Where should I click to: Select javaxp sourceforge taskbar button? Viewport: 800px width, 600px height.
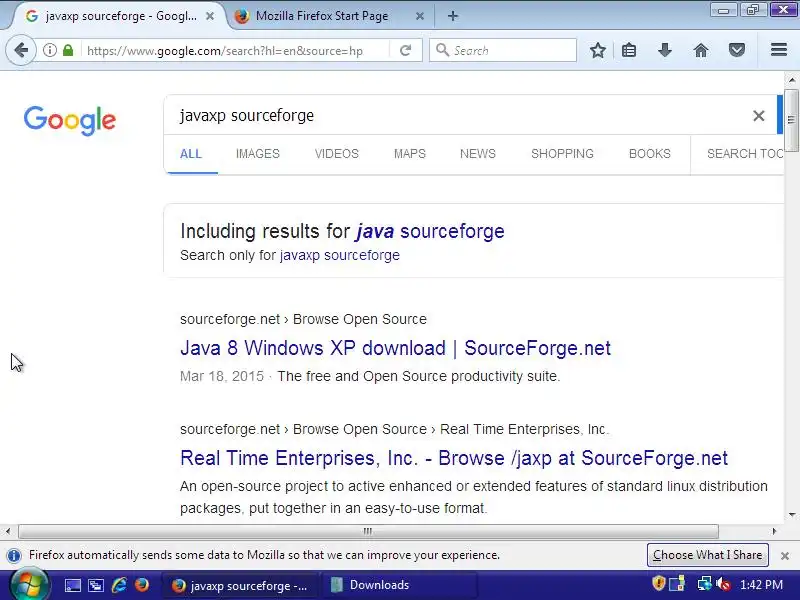[x=240, y=585]
